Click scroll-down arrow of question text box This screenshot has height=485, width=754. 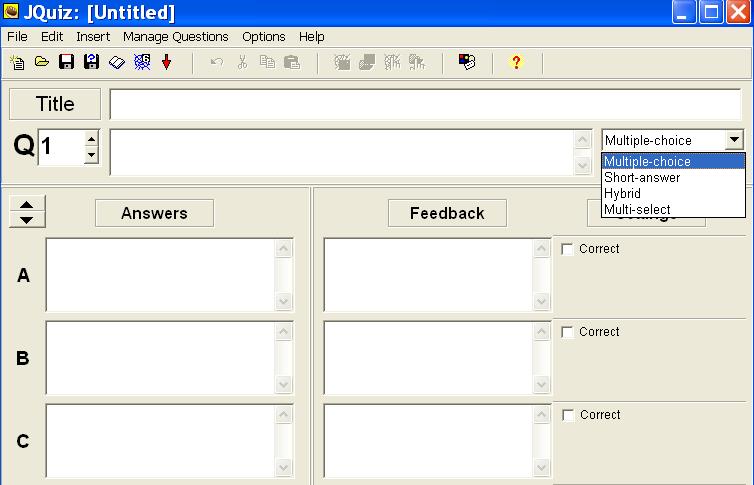[583, 165]
